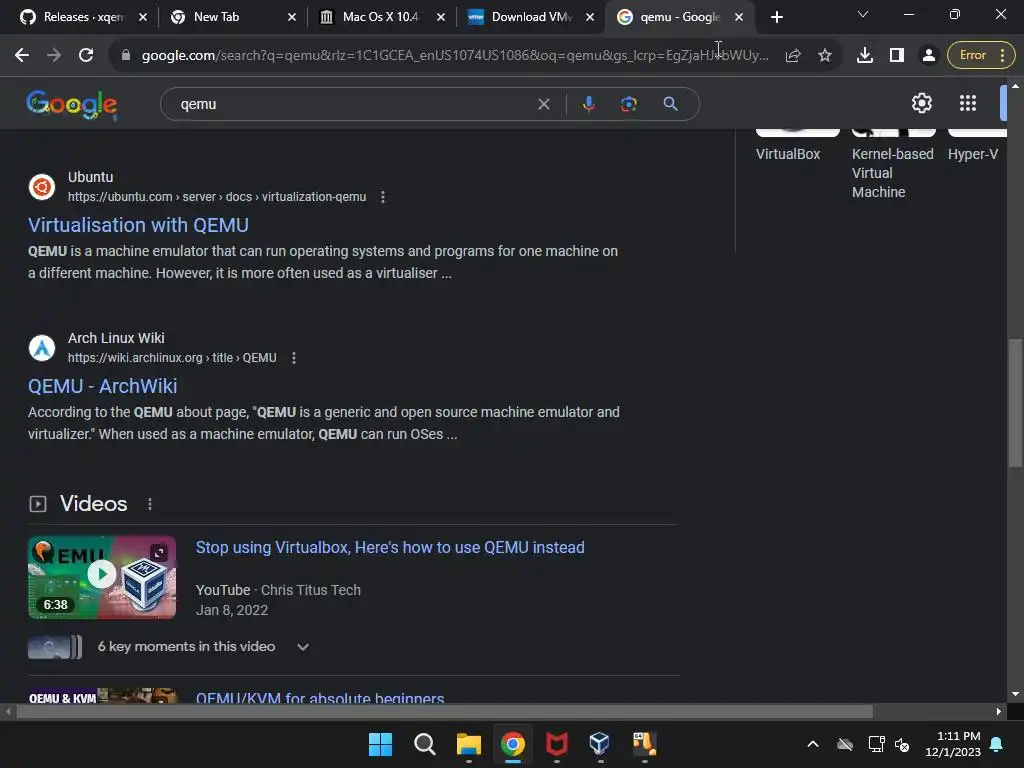Open options for Ubuntu result

pos(383,197)
